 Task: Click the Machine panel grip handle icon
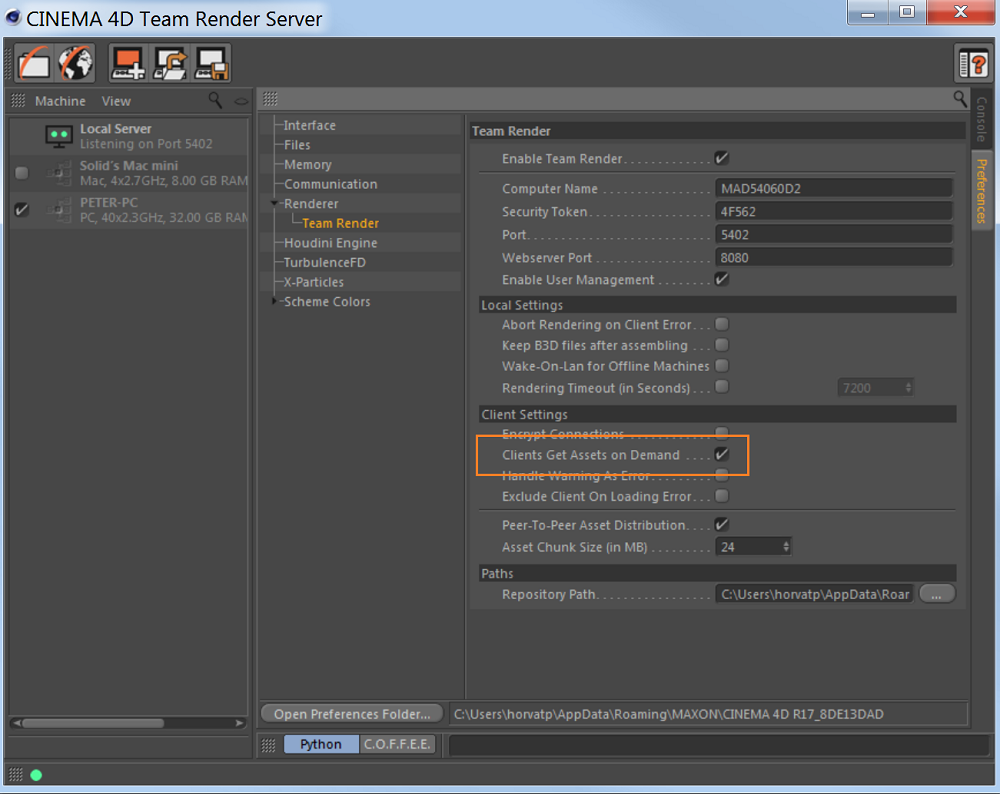point(18,100)
